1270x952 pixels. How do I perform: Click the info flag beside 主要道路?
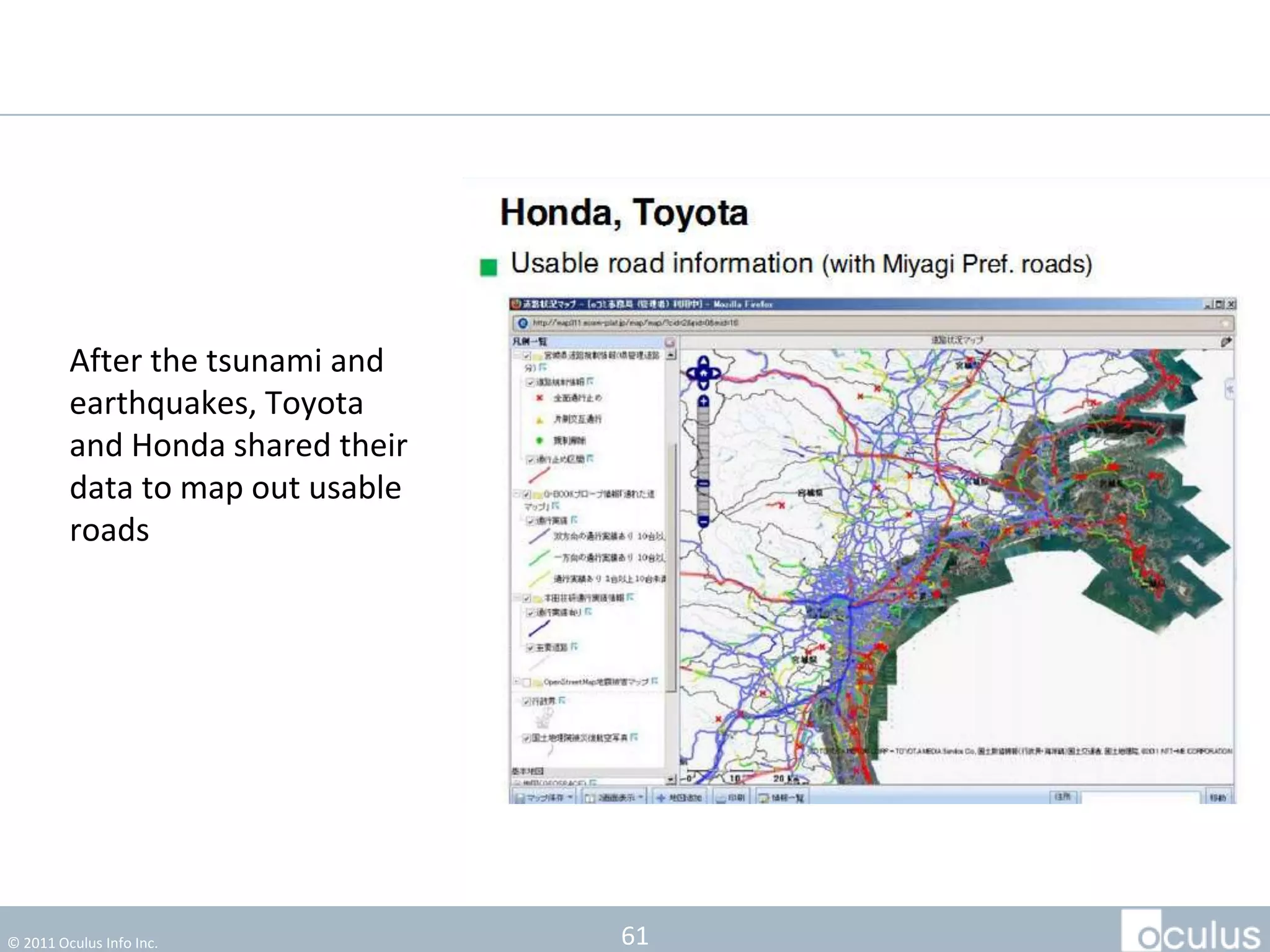click(574, 646)
